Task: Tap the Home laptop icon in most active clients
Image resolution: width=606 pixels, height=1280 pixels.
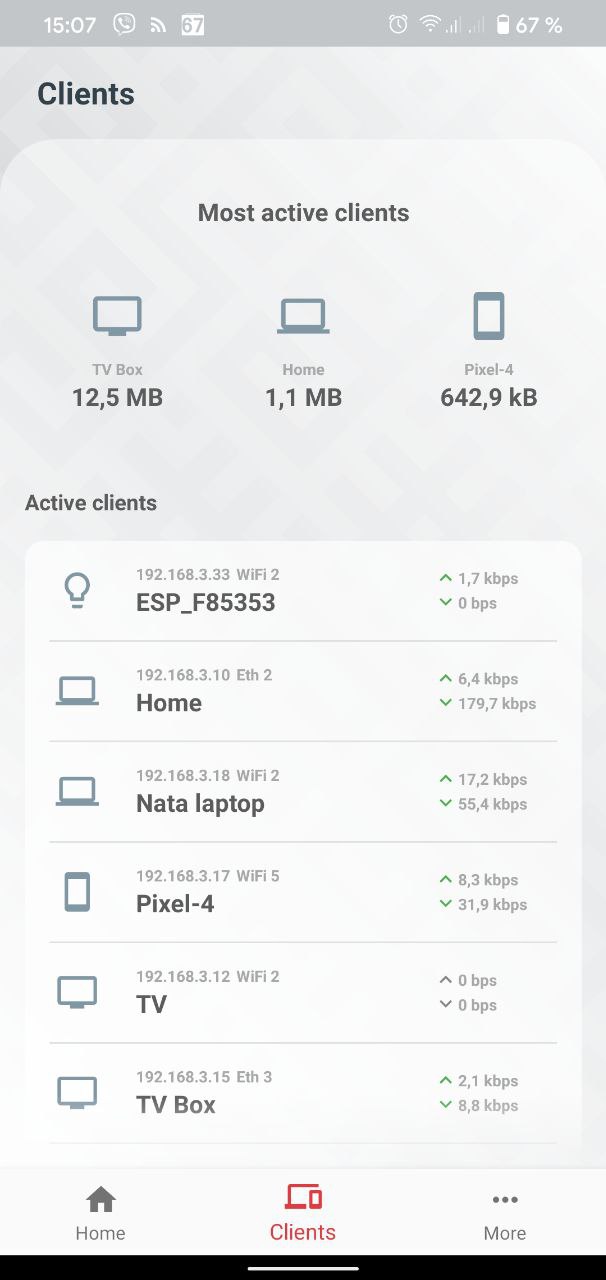Action: pyautogui.click(x=303, y=316)
